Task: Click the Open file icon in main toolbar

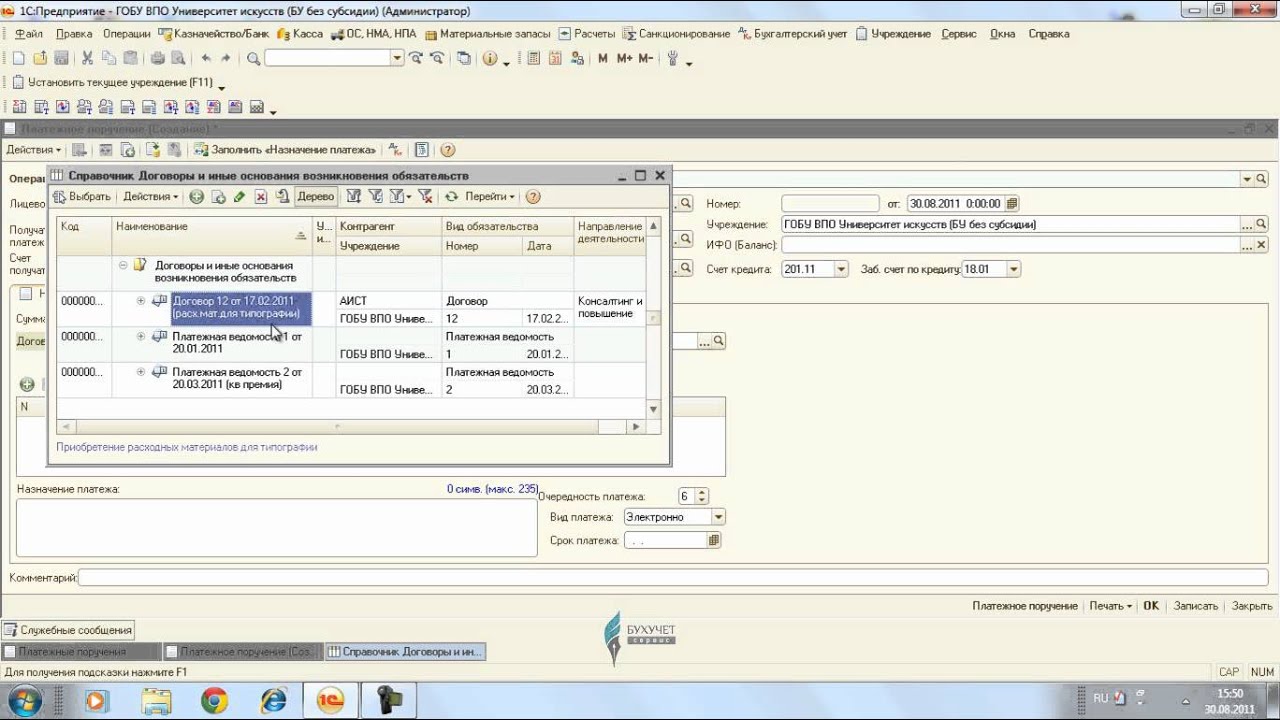Action: (40, 59)
